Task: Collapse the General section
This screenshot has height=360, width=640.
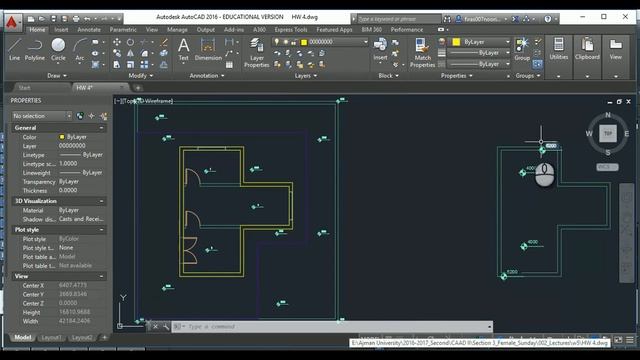Action: click(101, 128)
